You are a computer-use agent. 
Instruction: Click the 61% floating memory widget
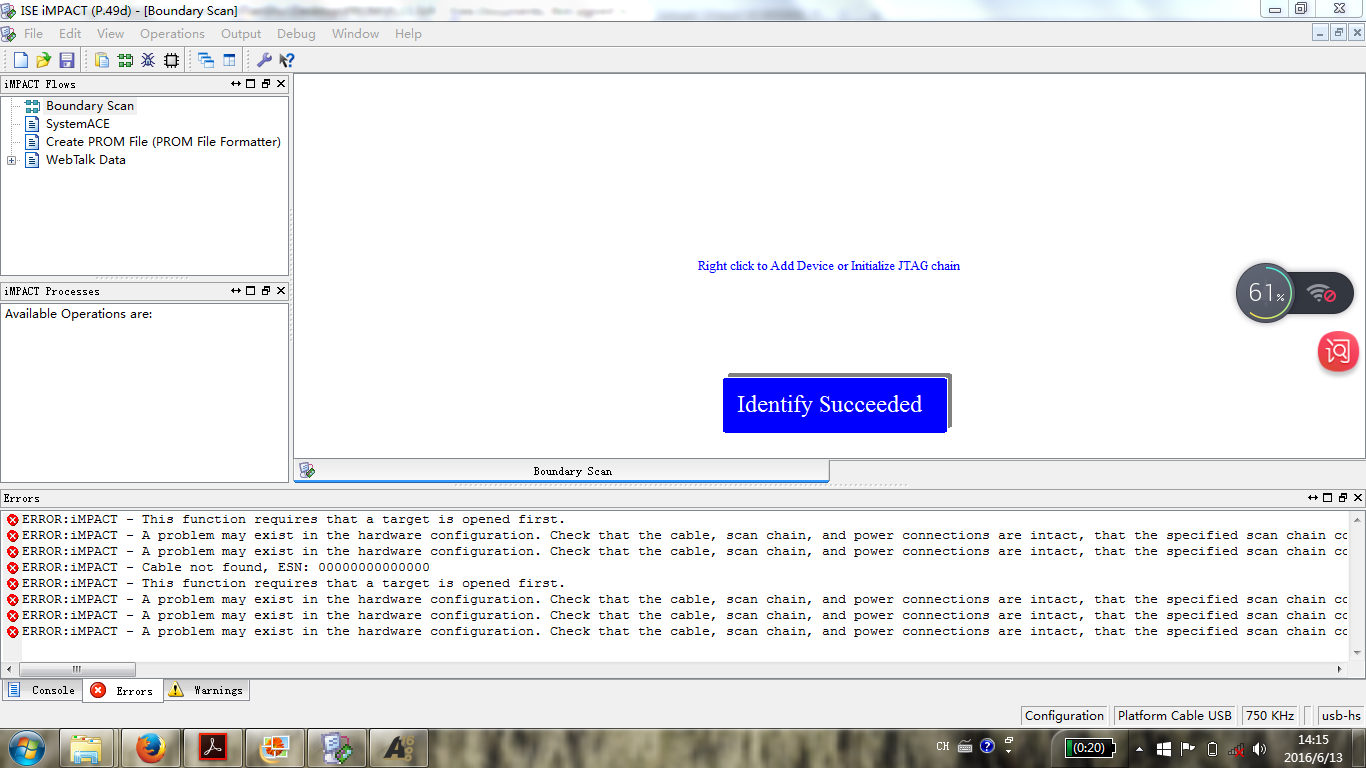pyautogui.click(x=1266, y=293)
